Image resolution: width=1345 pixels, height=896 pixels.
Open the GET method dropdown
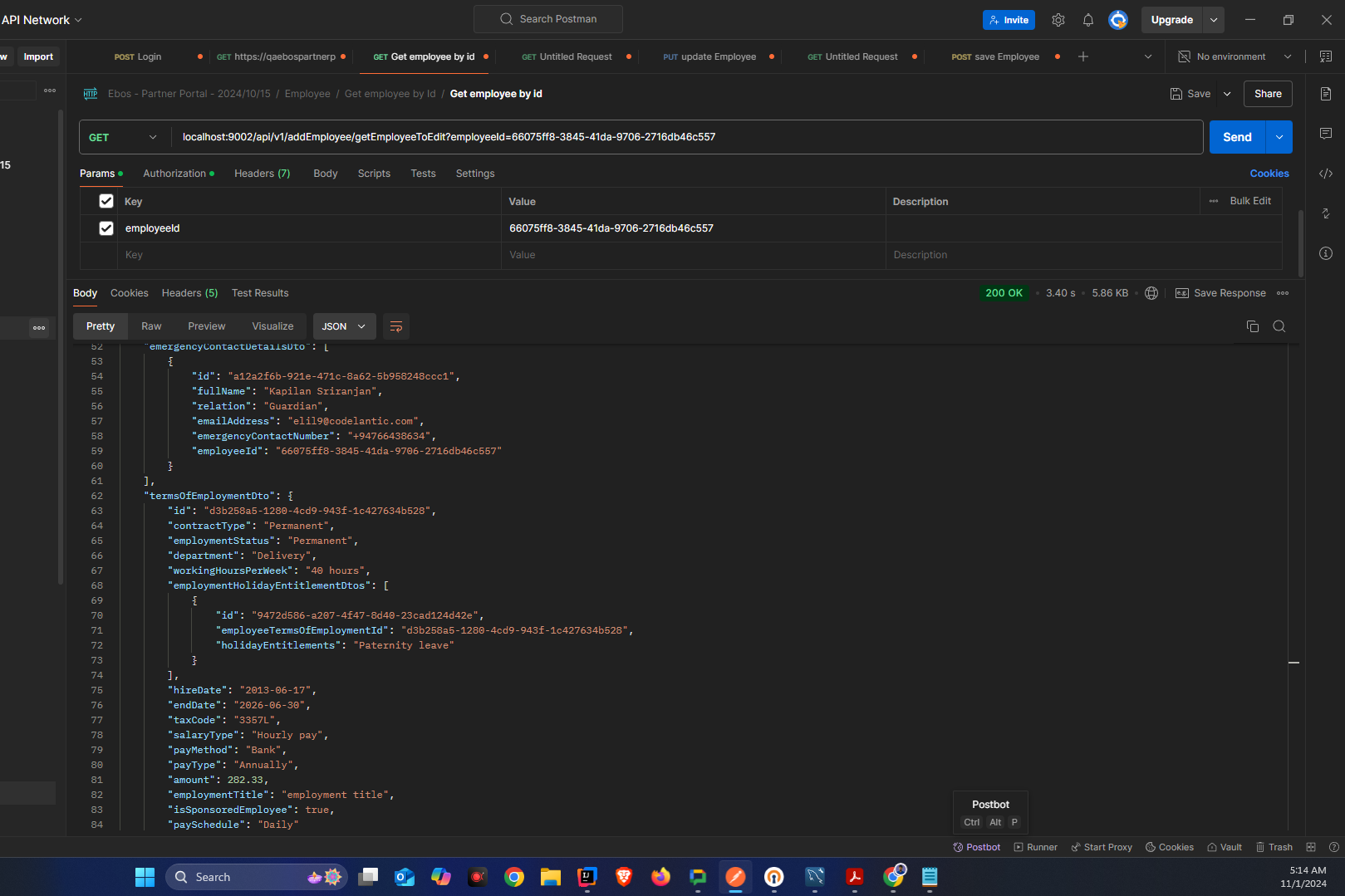tap(123, 137)
